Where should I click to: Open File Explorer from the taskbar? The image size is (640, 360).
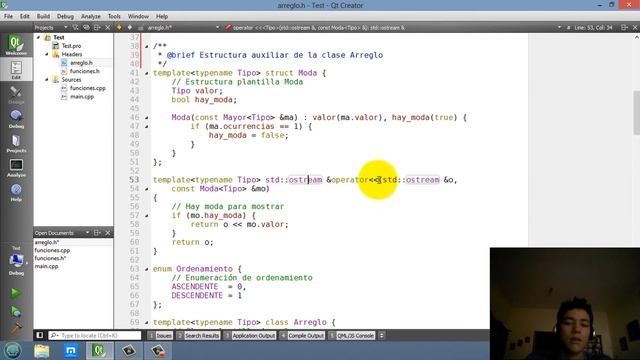point(42,351)
